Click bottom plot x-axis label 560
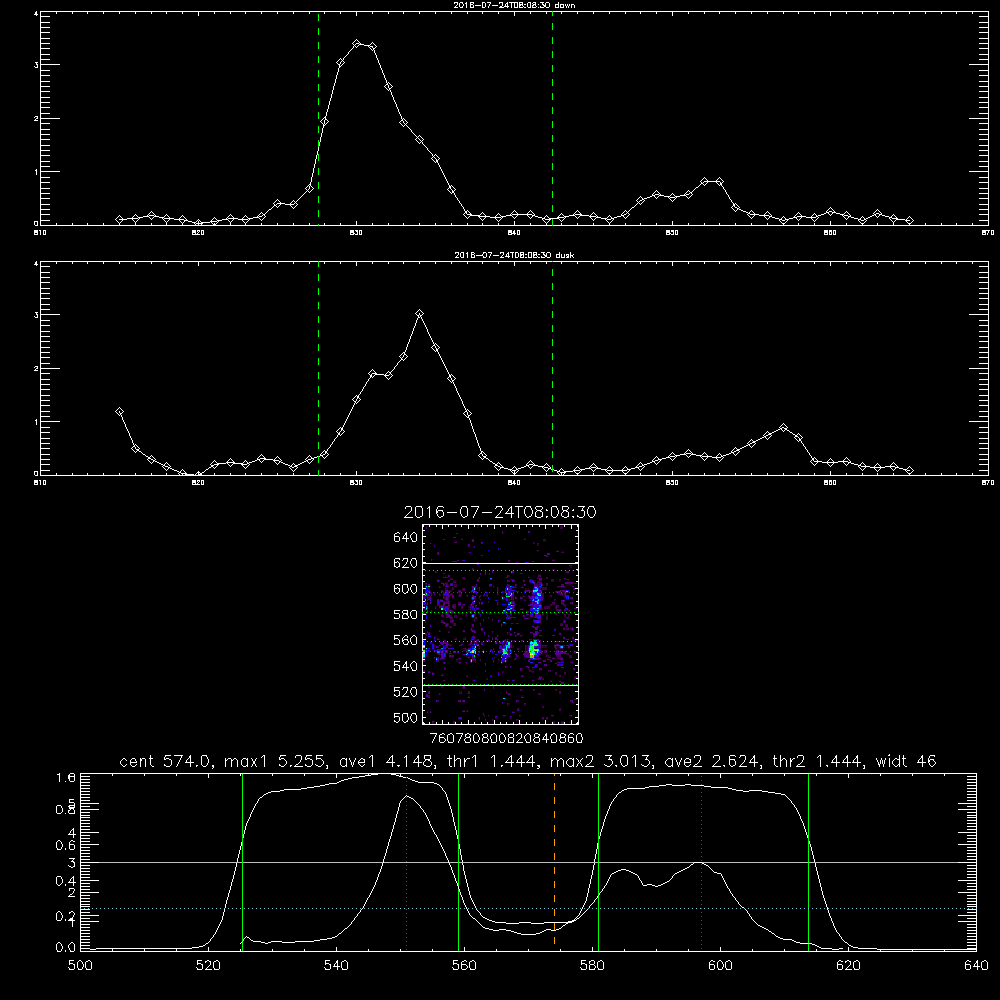Screen dimensions: 1000x1000 pyautogui.click(x=464, y=966)
